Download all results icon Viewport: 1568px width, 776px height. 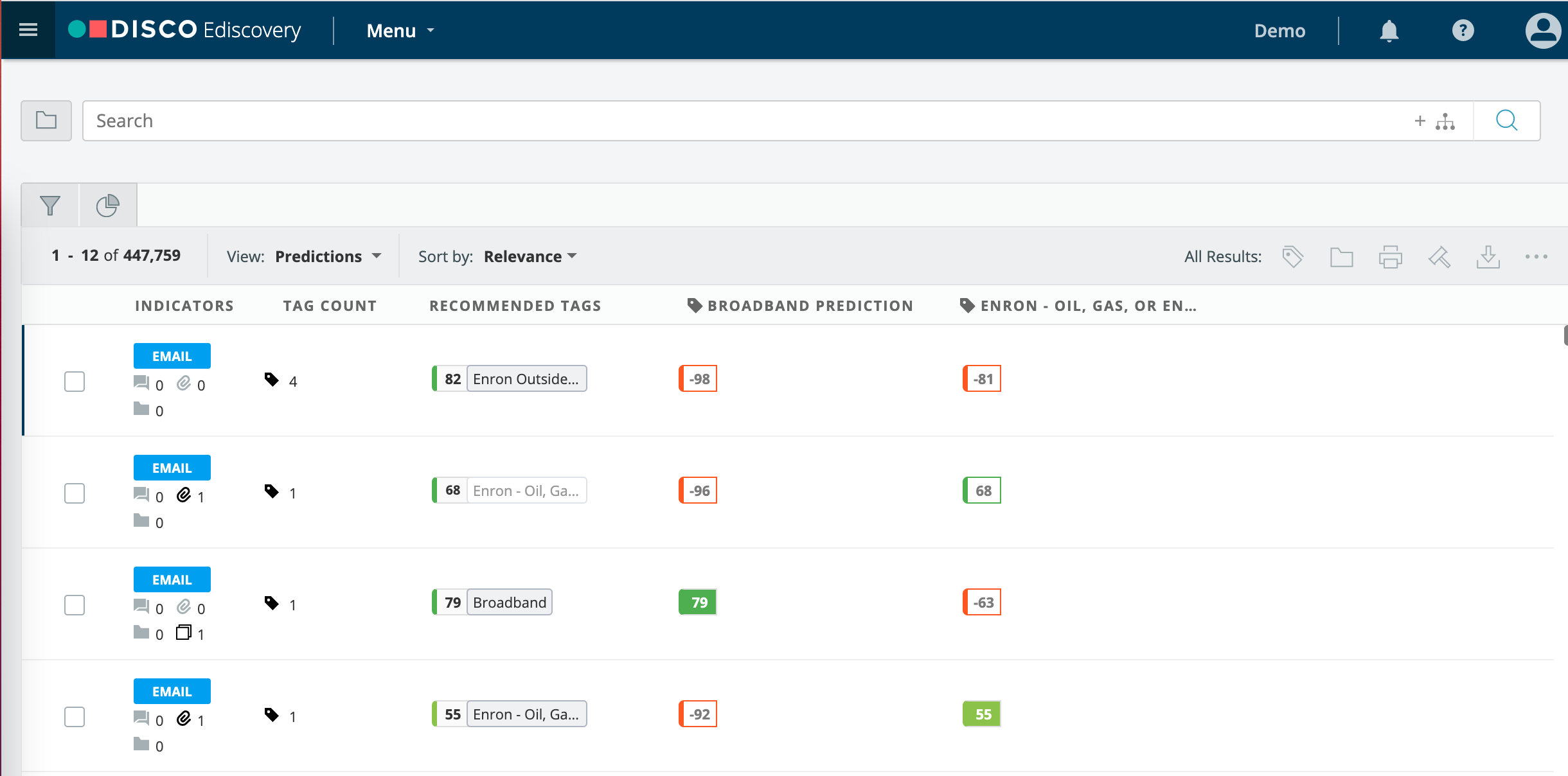pos(1488,256)
